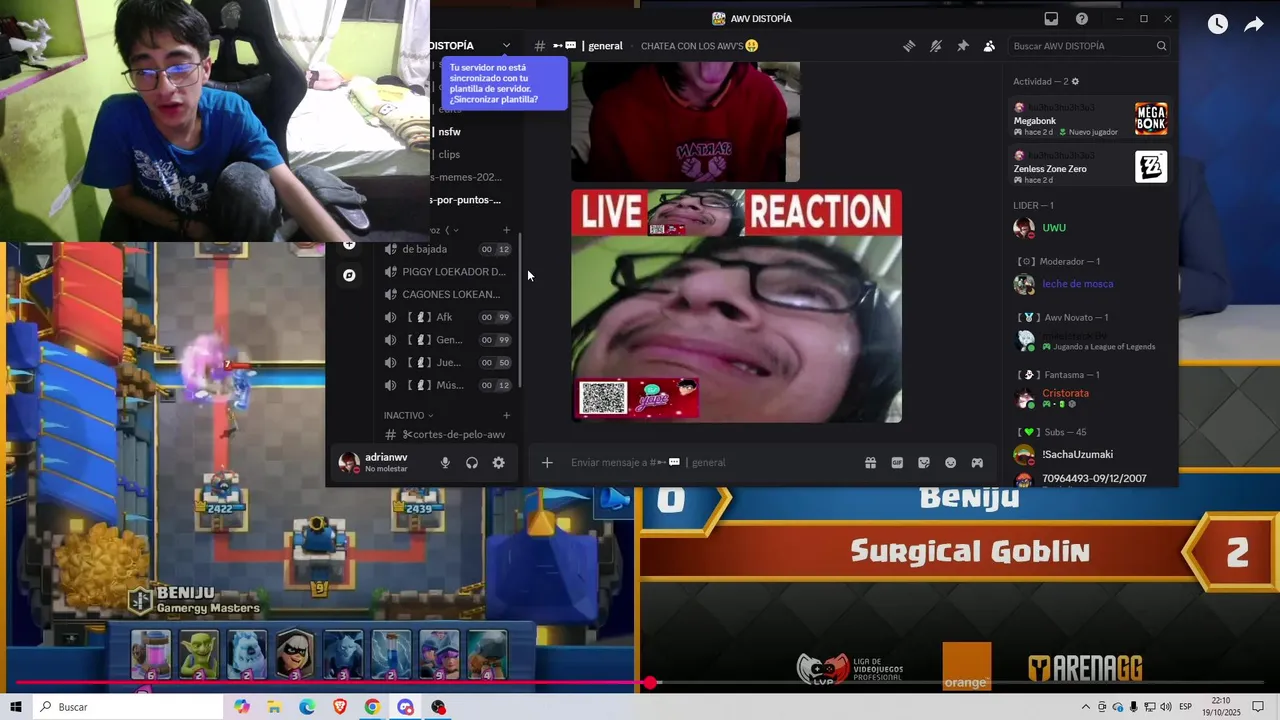Collapse the INACTIVO category
This screenshot has width=1280, height=720.
[x=408, y=415]
